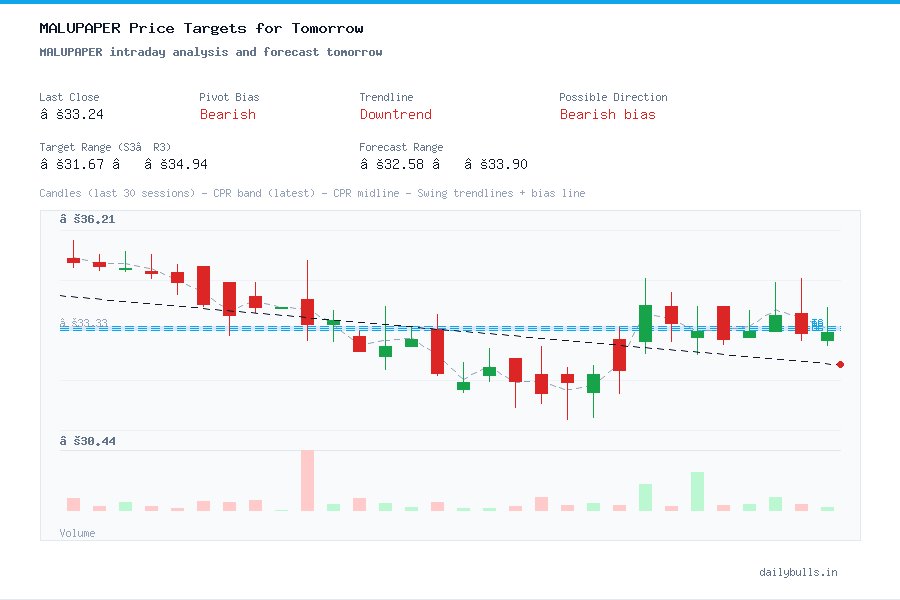Toggle the Downtrend trendline indicator
This screenshot has width=900, height=600.
click(x=396, y=116)
